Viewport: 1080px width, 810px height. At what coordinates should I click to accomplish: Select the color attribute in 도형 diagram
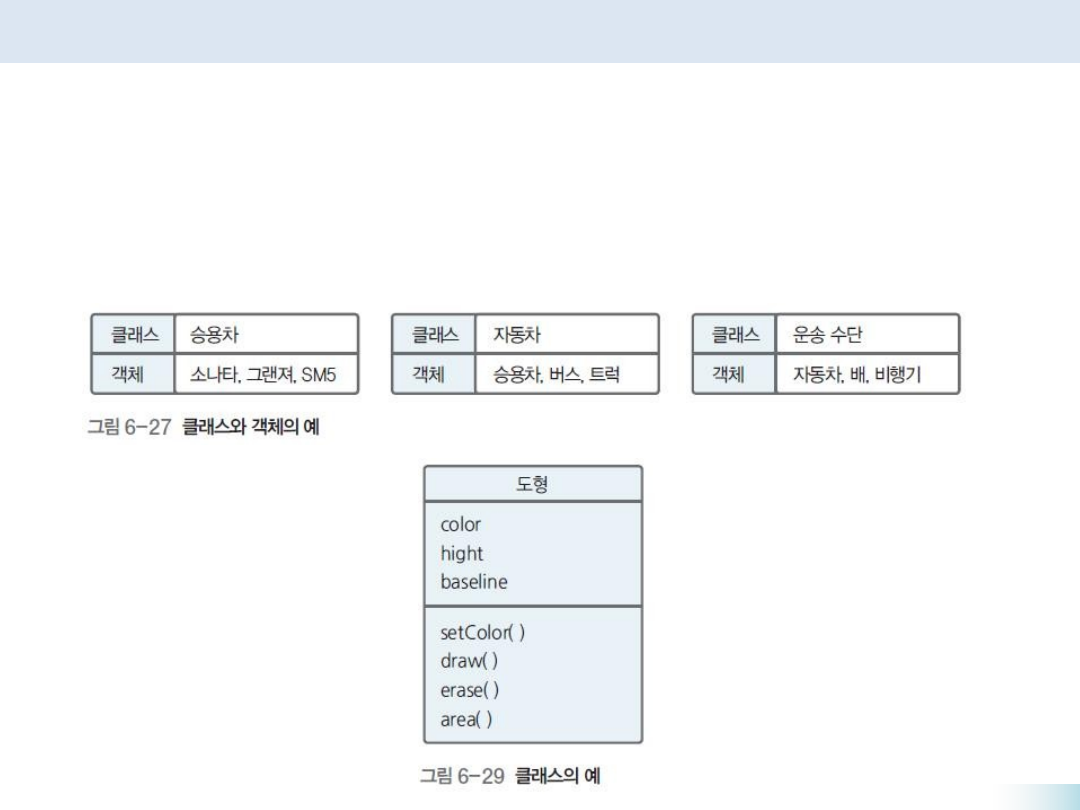[x=460, y=525]
